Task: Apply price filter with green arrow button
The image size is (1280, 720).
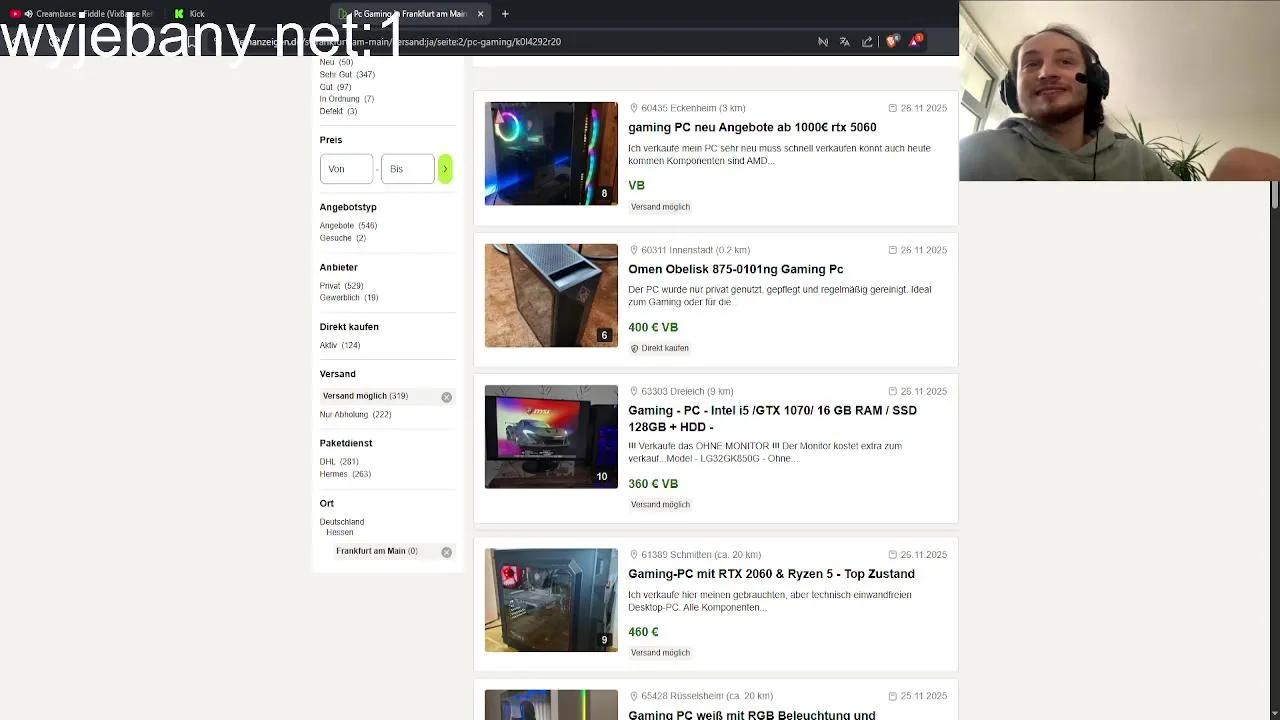Action: [445, 169]
